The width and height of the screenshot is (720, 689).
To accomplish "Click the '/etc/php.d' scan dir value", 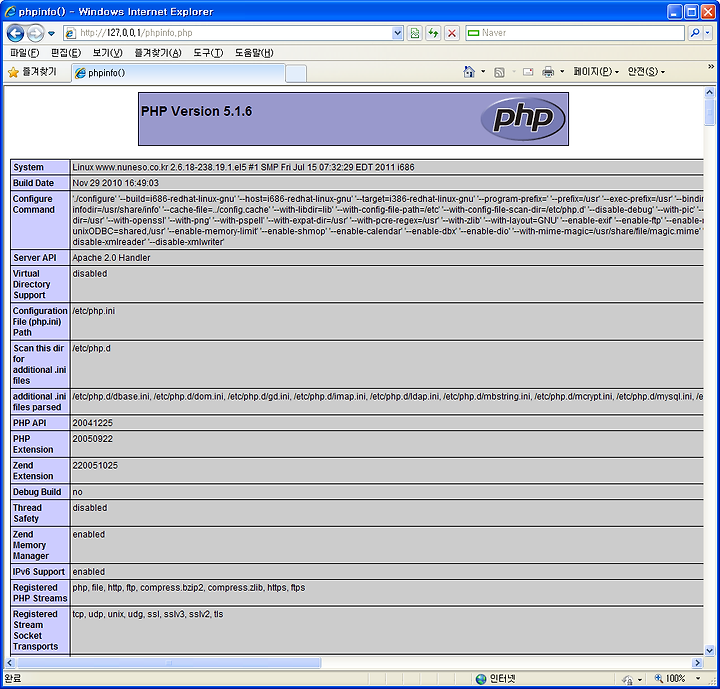I will pyautogui.click(x=91, y=348).
